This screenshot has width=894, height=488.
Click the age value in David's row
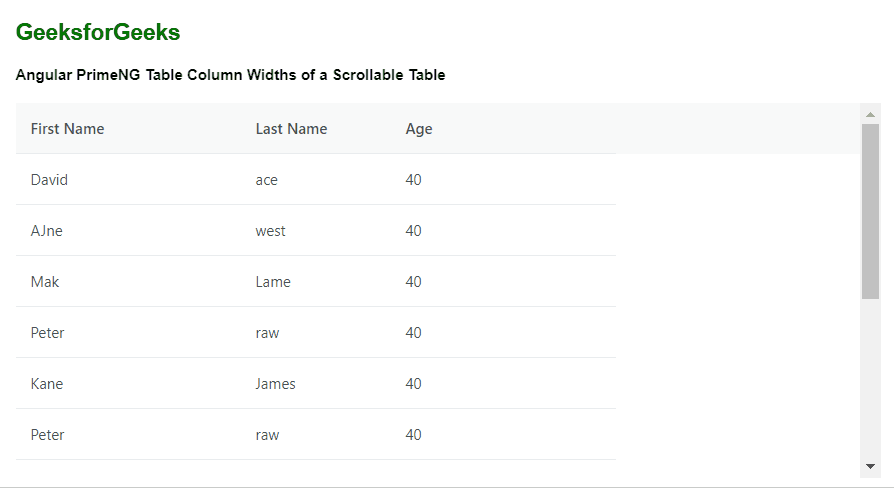pos(413,180)
